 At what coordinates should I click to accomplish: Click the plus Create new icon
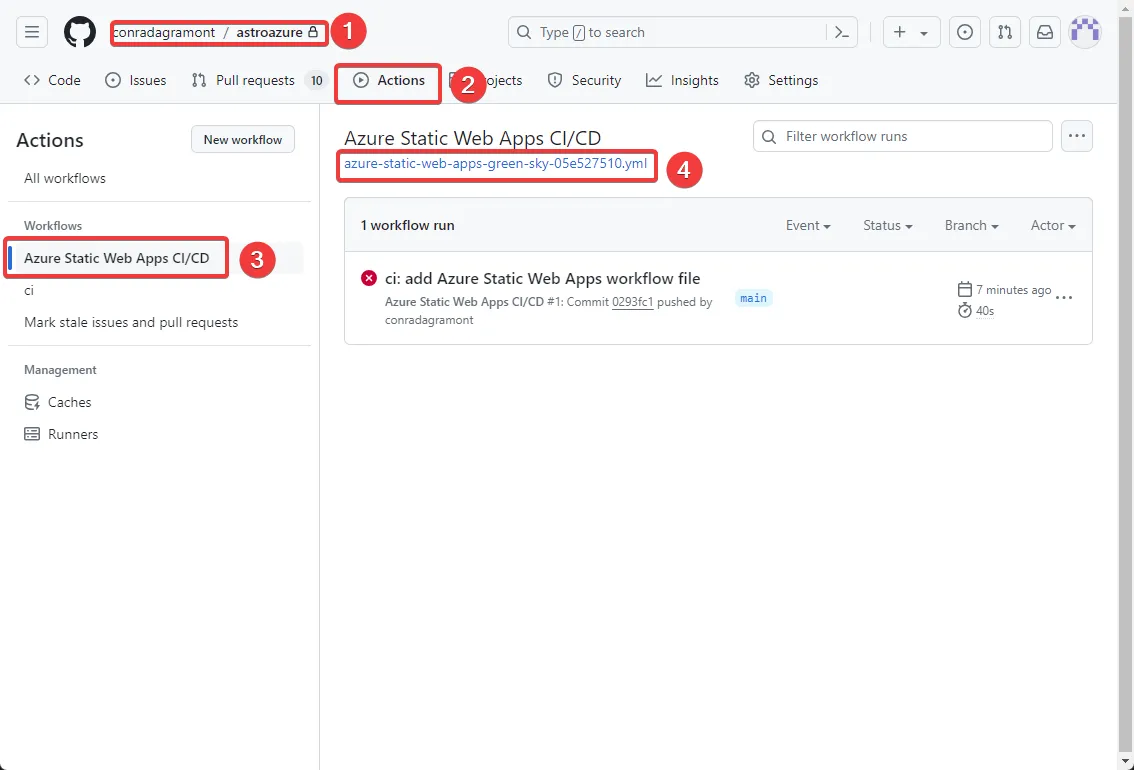point(900,33)
